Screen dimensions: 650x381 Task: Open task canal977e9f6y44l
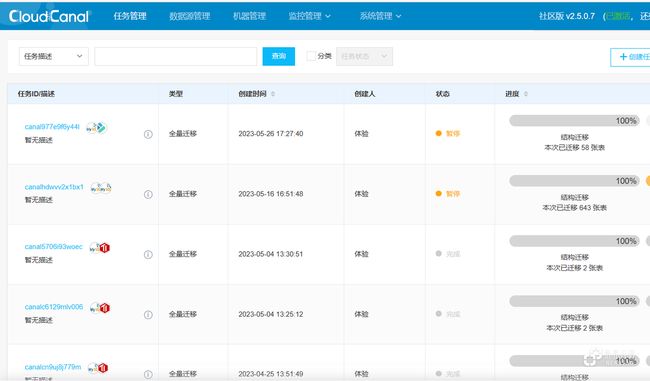(x=52, y=126)
